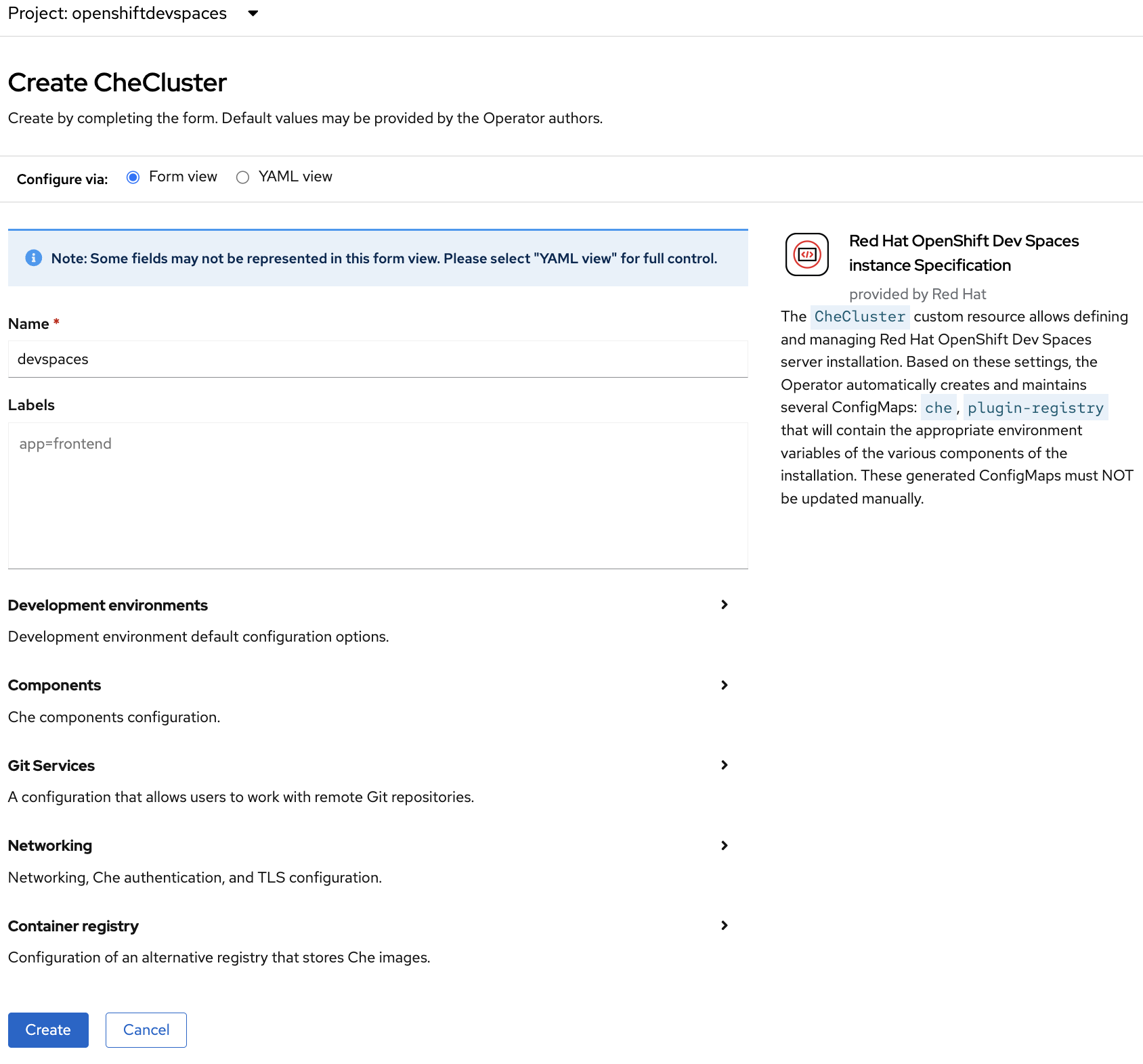Click 'Development environment default configuration options.' text

tap(198, 637)
